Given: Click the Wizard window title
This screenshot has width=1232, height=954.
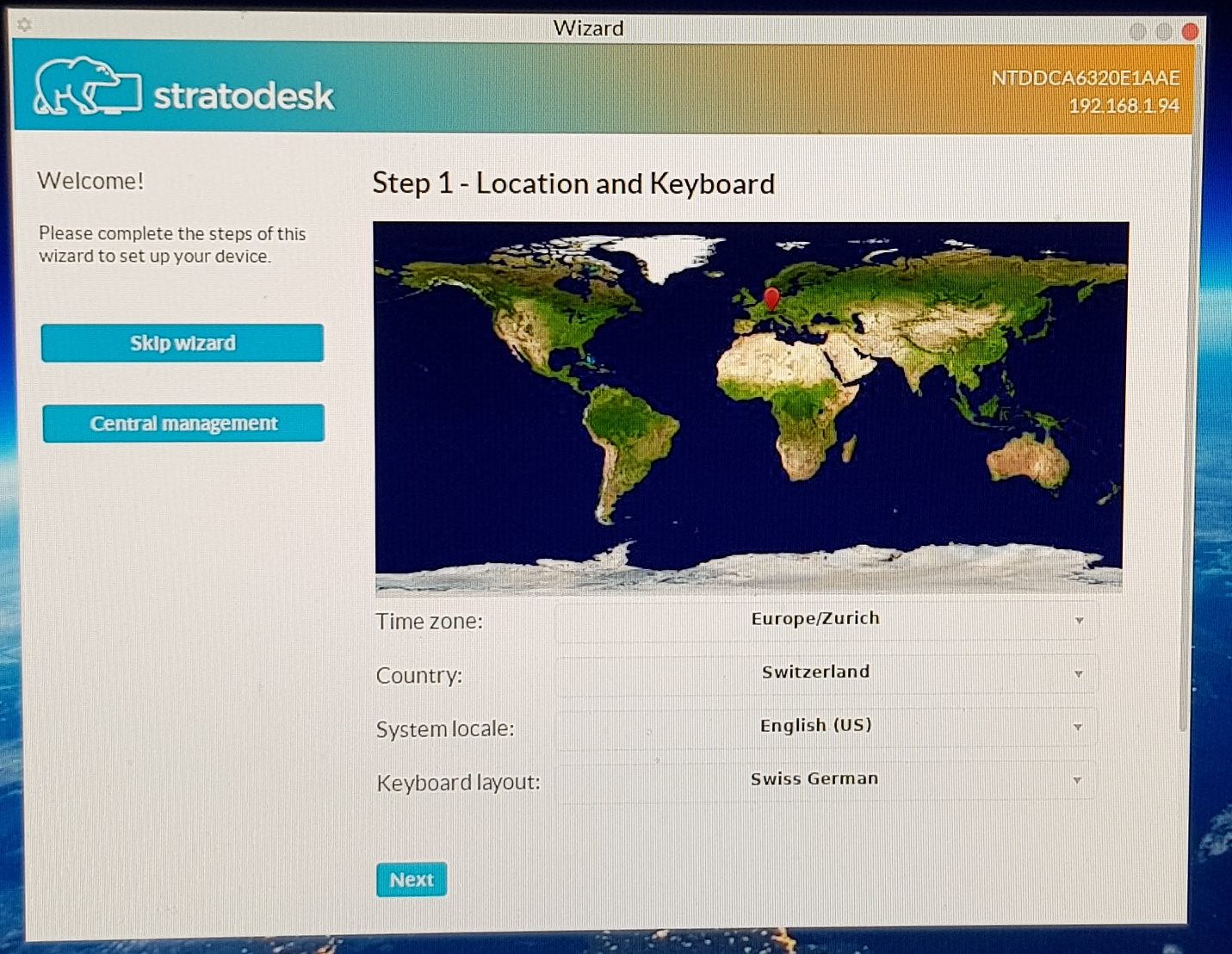Looking at the screenshot, I should [x=588, y=28].
